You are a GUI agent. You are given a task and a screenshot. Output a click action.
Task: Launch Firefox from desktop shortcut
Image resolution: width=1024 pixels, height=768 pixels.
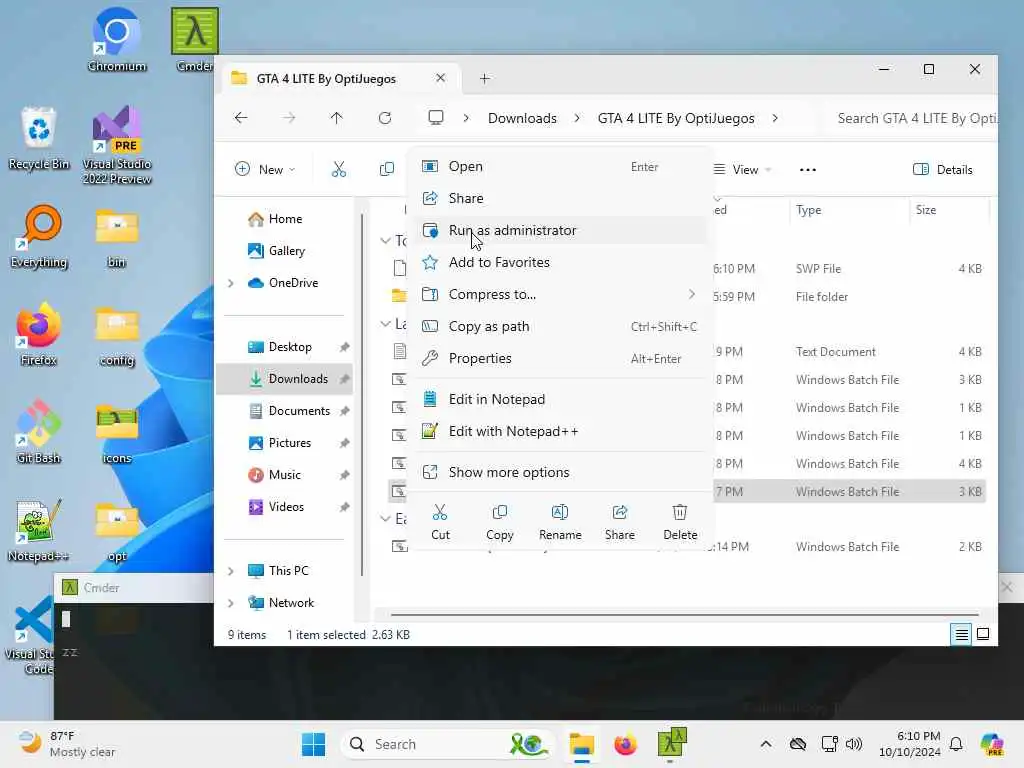[x=39, y=334]
